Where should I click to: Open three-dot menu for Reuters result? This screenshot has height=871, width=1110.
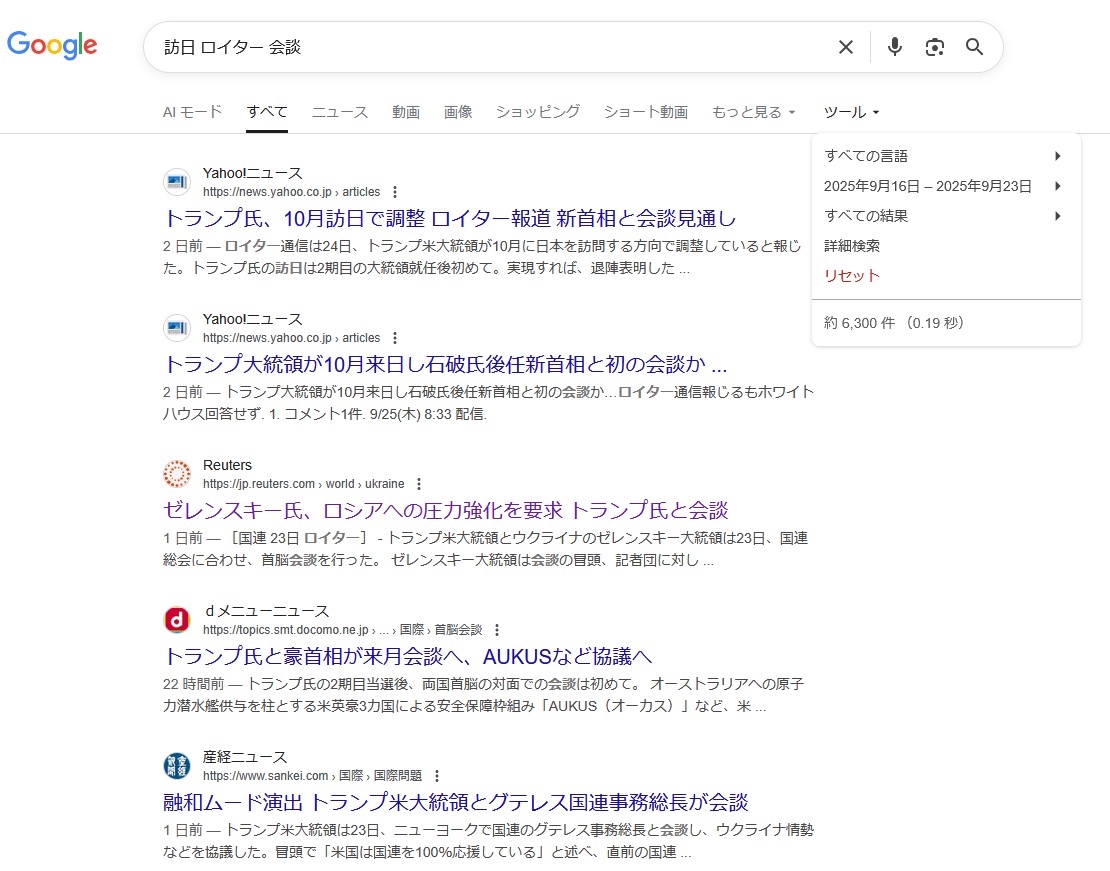point(419,484)
